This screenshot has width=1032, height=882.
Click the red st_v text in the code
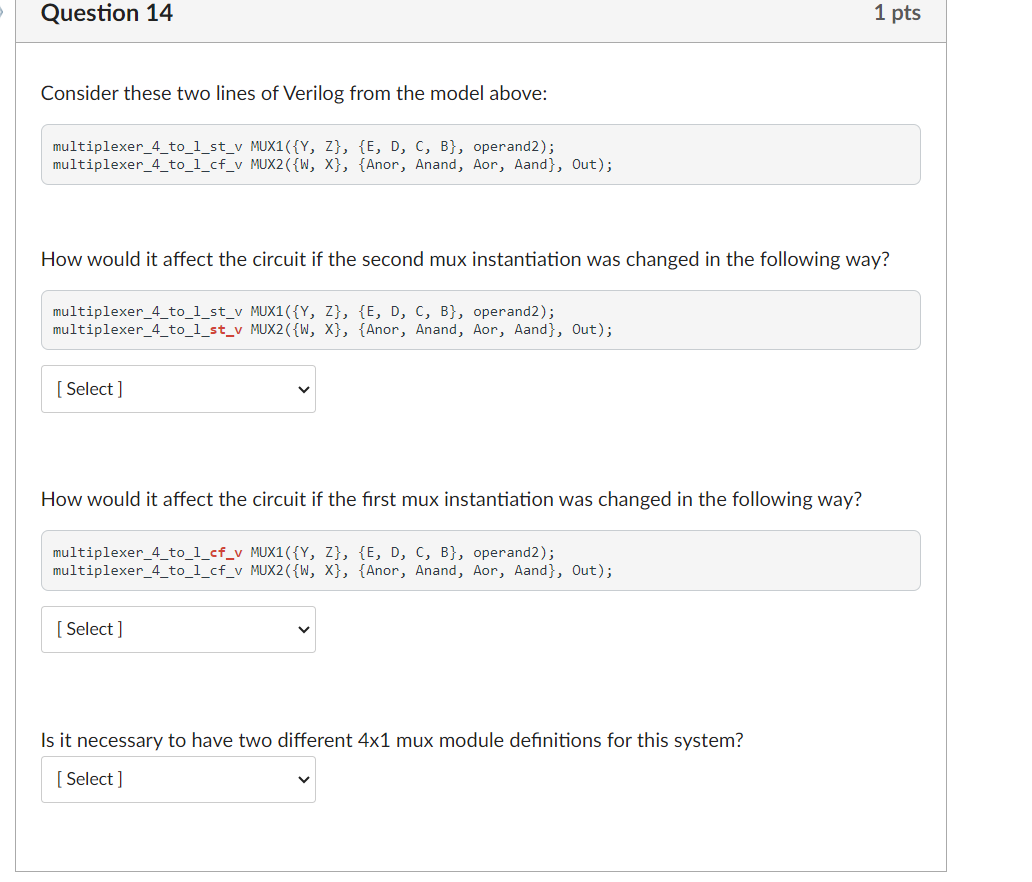[222, 330]
